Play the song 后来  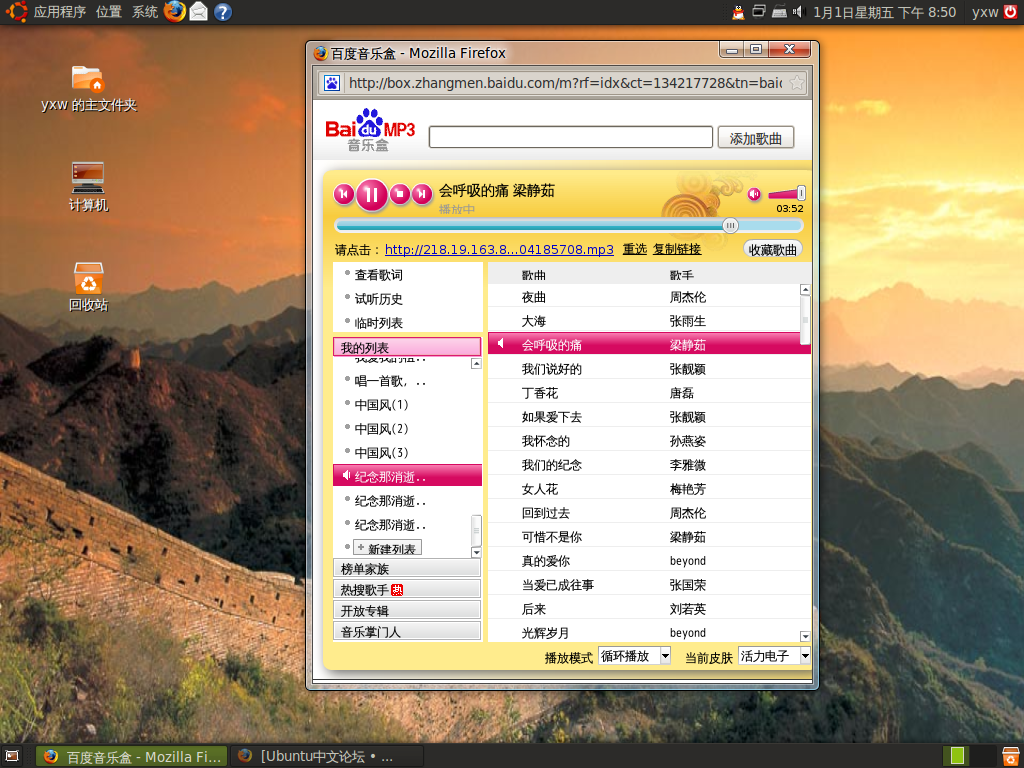coord(649,609)
